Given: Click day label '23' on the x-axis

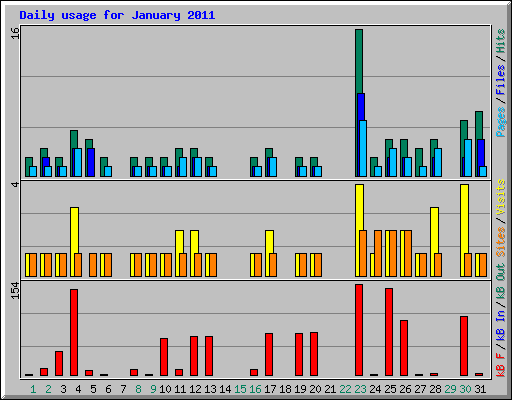Looking at the screenshot, I should tap(360, 389).
